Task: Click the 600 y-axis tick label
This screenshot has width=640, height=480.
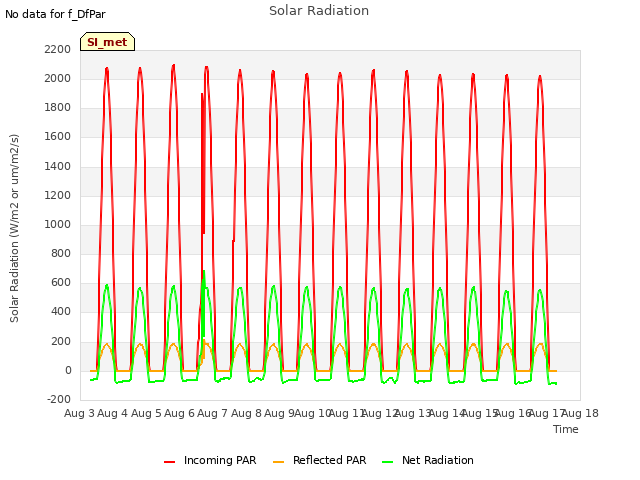Action: pyautogui.click(x=61, y=282)
